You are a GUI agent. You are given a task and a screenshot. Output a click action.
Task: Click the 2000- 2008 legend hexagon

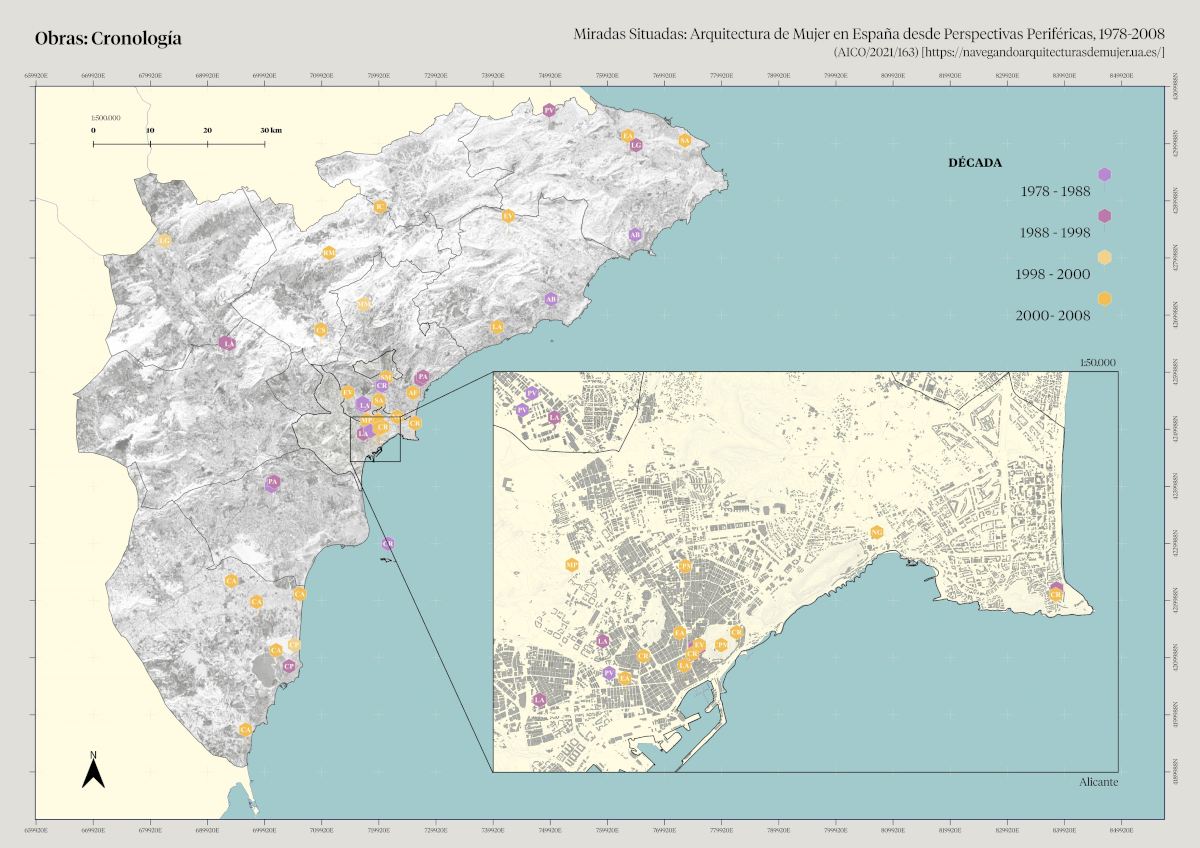point(1104,299)
